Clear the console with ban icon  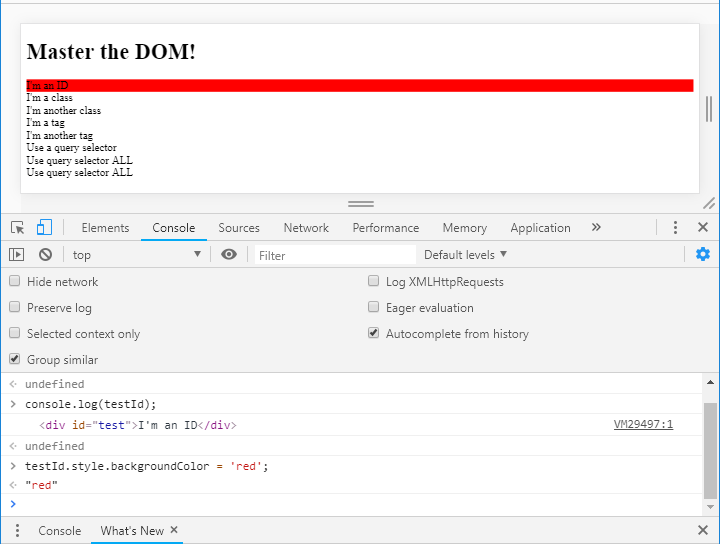tap(45, 254)
